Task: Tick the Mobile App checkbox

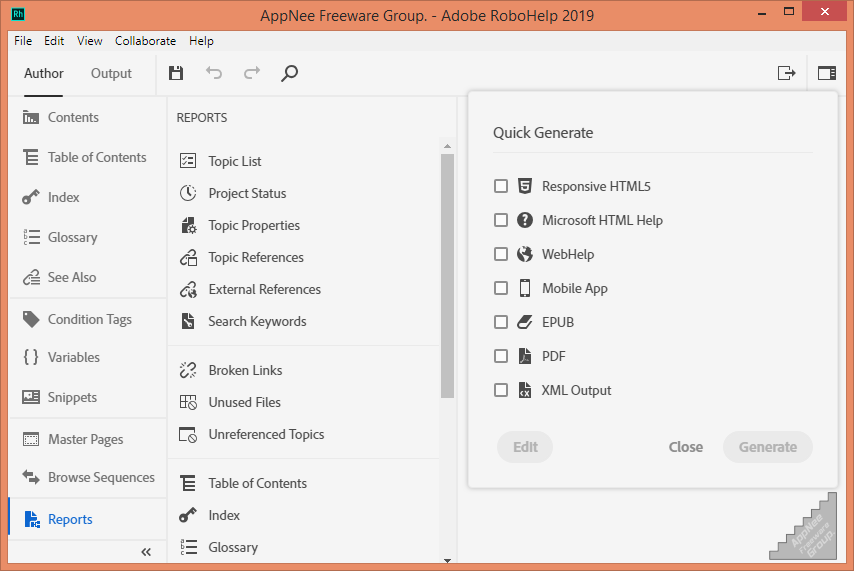Action: pos(501,288)
